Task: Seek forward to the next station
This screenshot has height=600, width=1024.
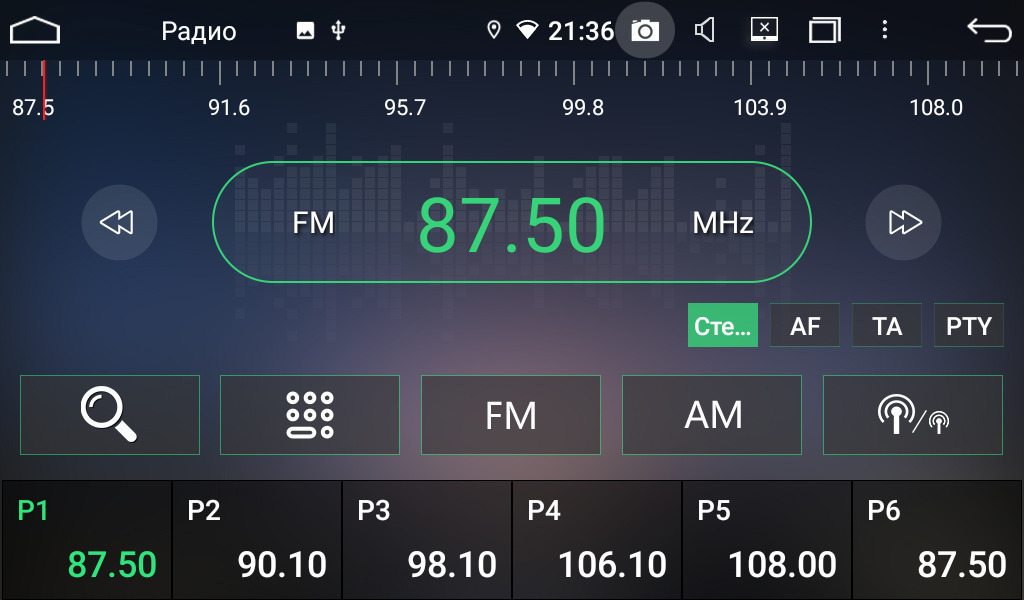Action: 903,222
